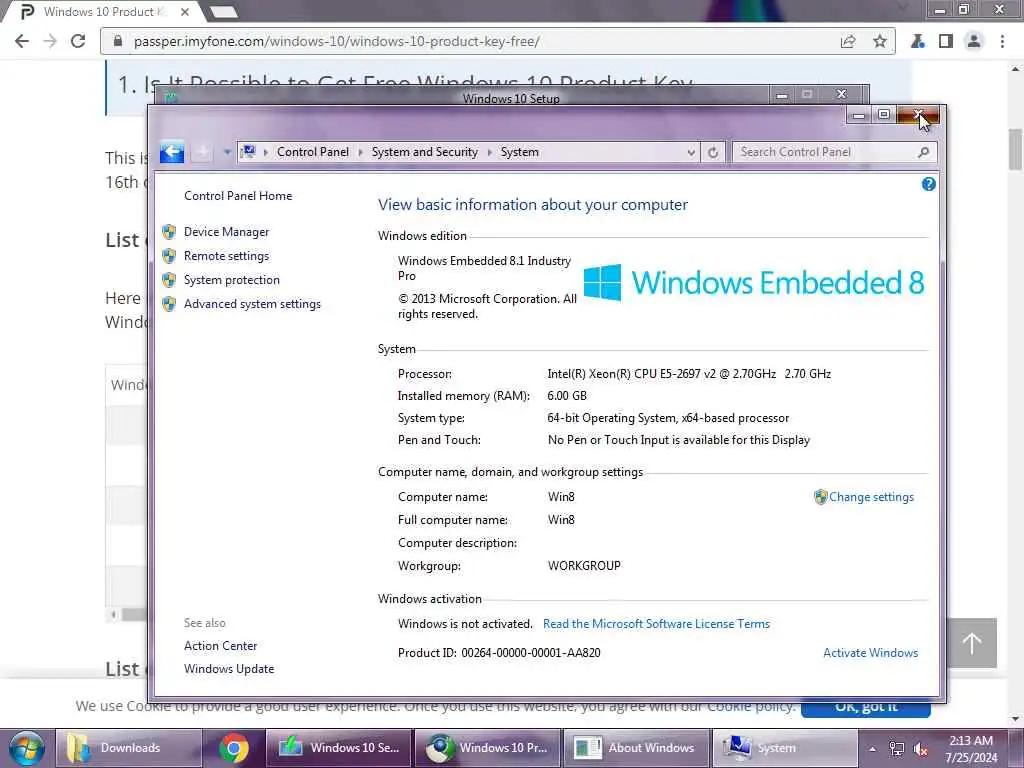Open Device Manager link
This screenshot has height=768, width=1024.
coord(227,232)
